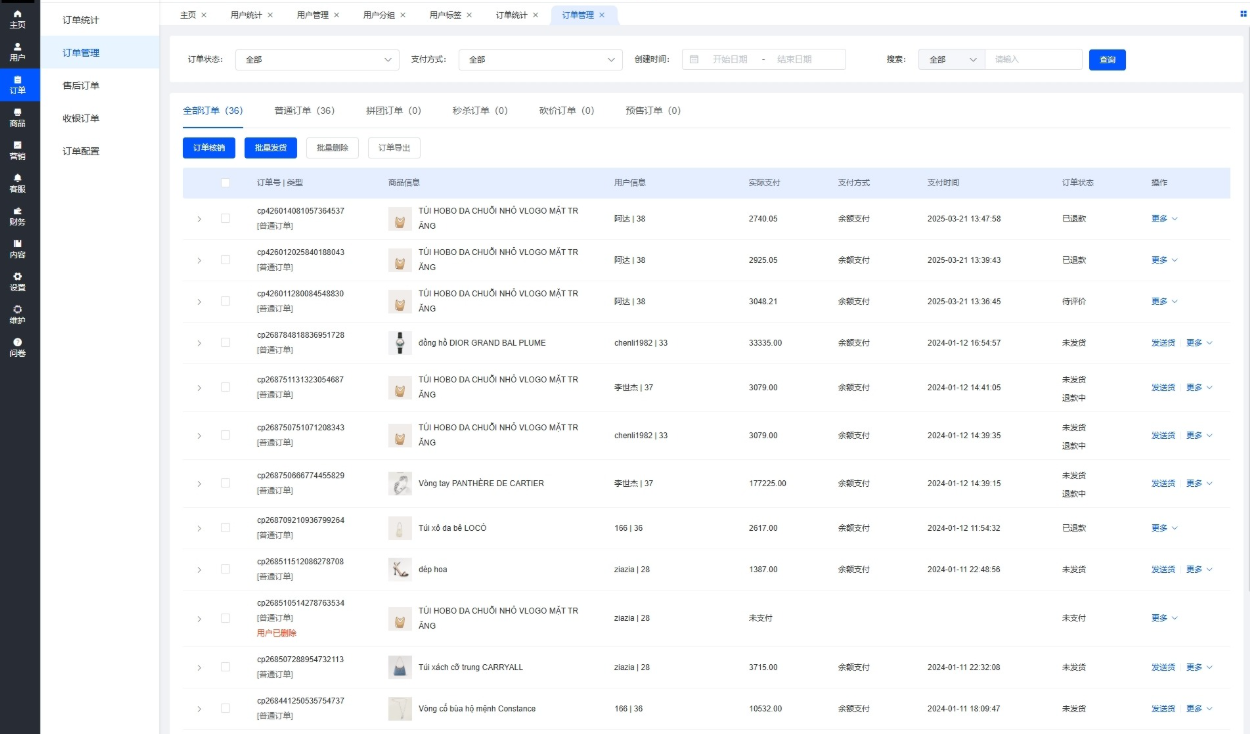Click the grid icon at top-right corner

tap(1243, 14)
